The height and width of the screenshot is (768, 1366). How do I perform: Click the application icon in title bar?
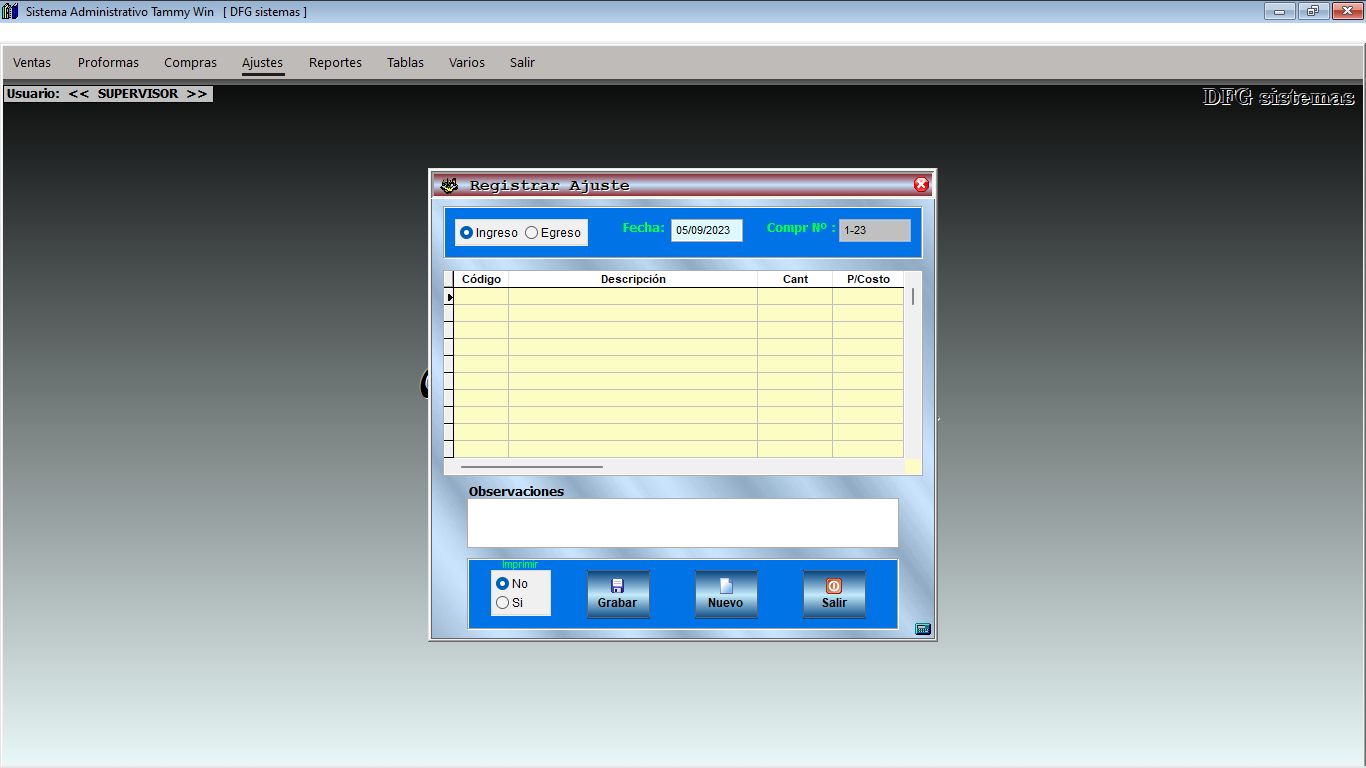pyautogui.click(x=10, y=12)
